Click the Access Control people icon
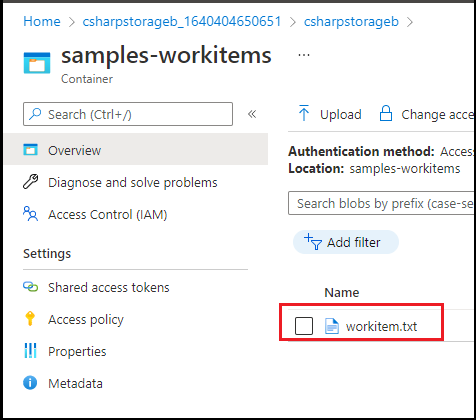The image size is (476, 420). [x=30, y=214]
